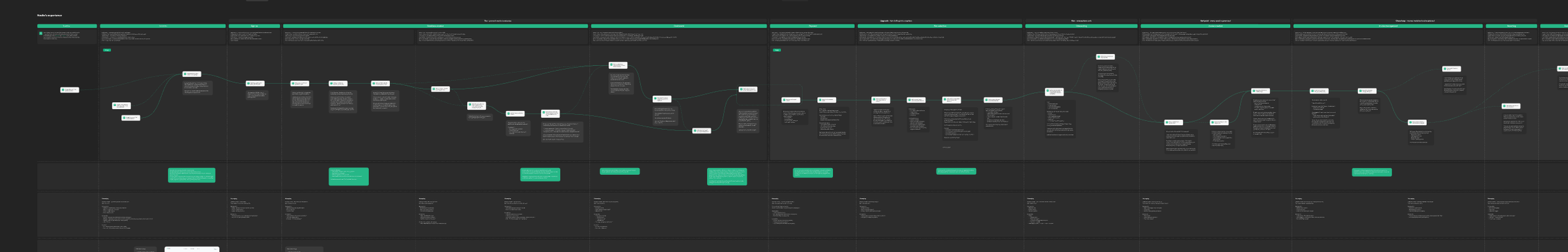Click the icon on the lower step card in the Onboarding column

[1048, 92]
